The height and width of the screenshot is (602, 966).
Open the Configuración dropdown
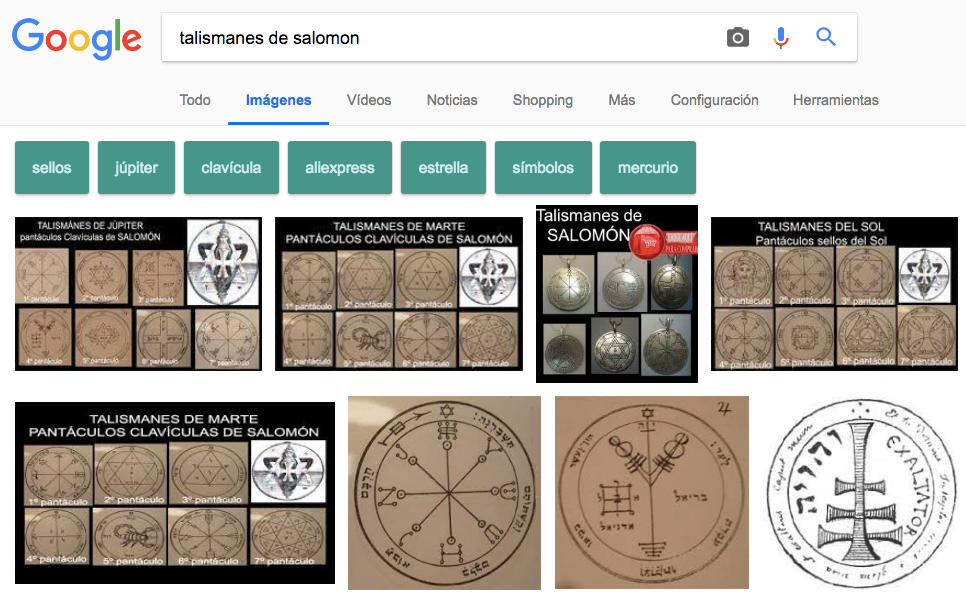click(x=714, y=100)
